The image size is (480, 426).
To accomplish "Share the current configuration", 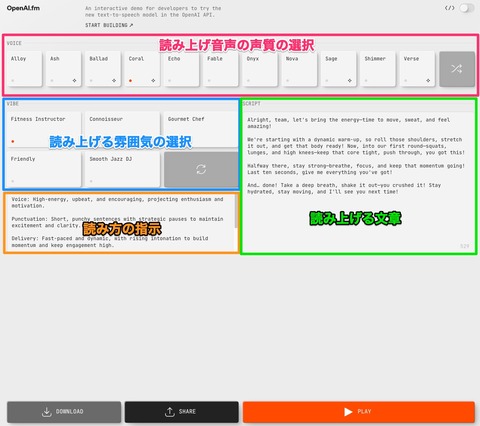I will tap(182, 412).
